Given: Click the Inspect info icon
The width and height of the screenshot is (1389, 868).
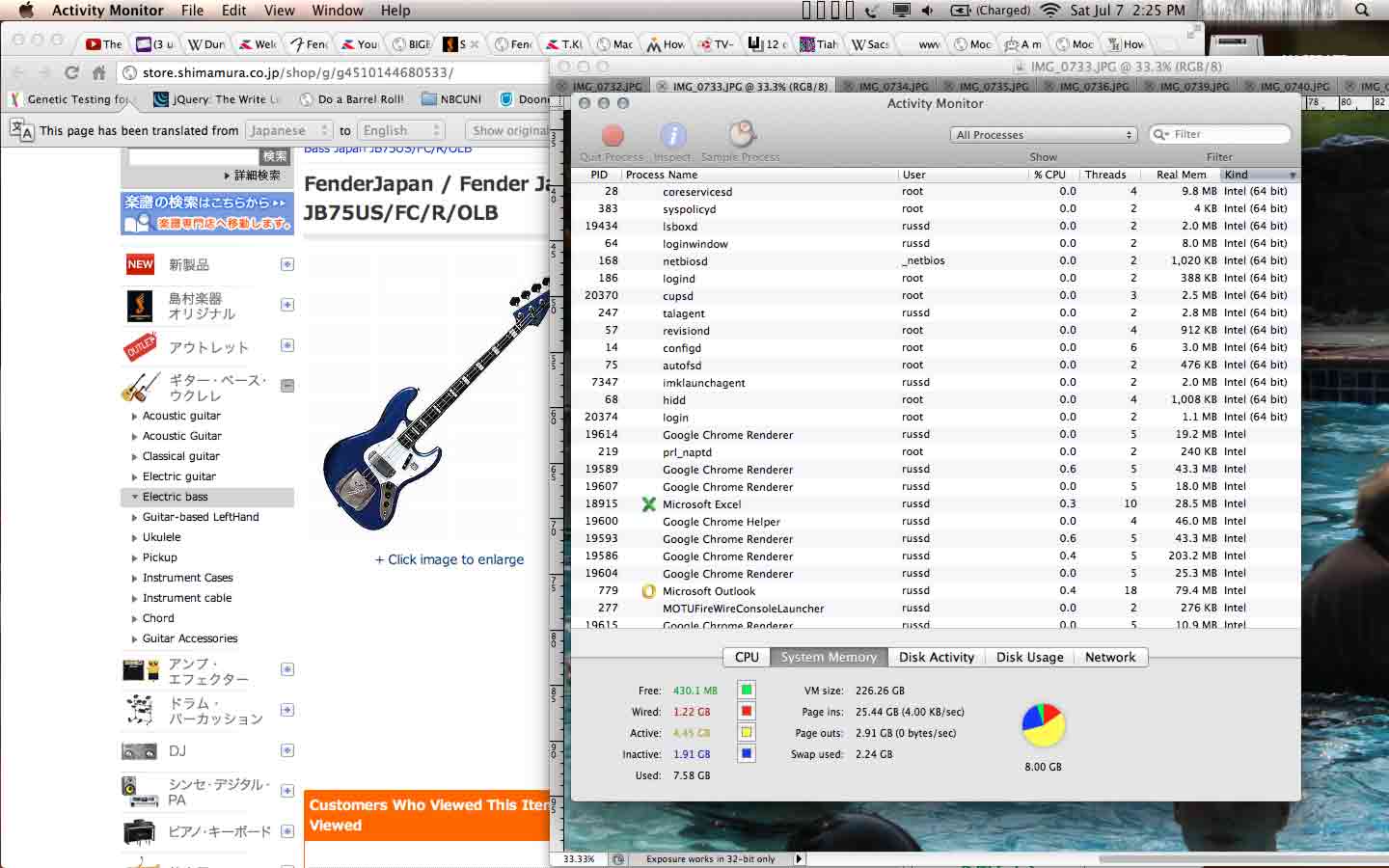Looking at the screenshot, I should (x=672, y=136).
